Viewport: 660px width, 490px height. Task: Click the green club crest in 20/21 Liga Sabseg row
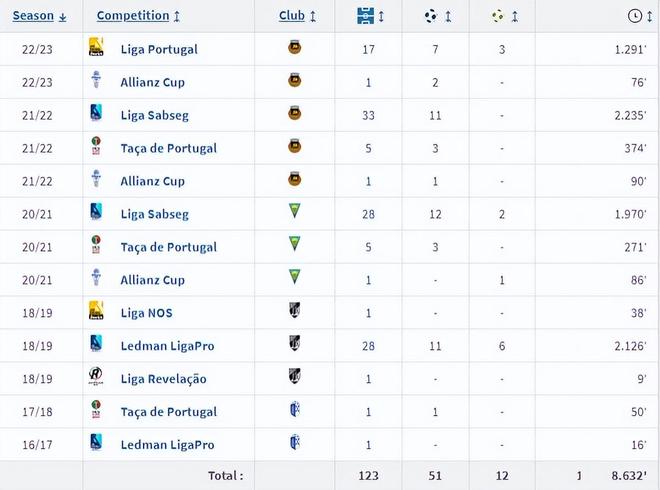point(294,214)
